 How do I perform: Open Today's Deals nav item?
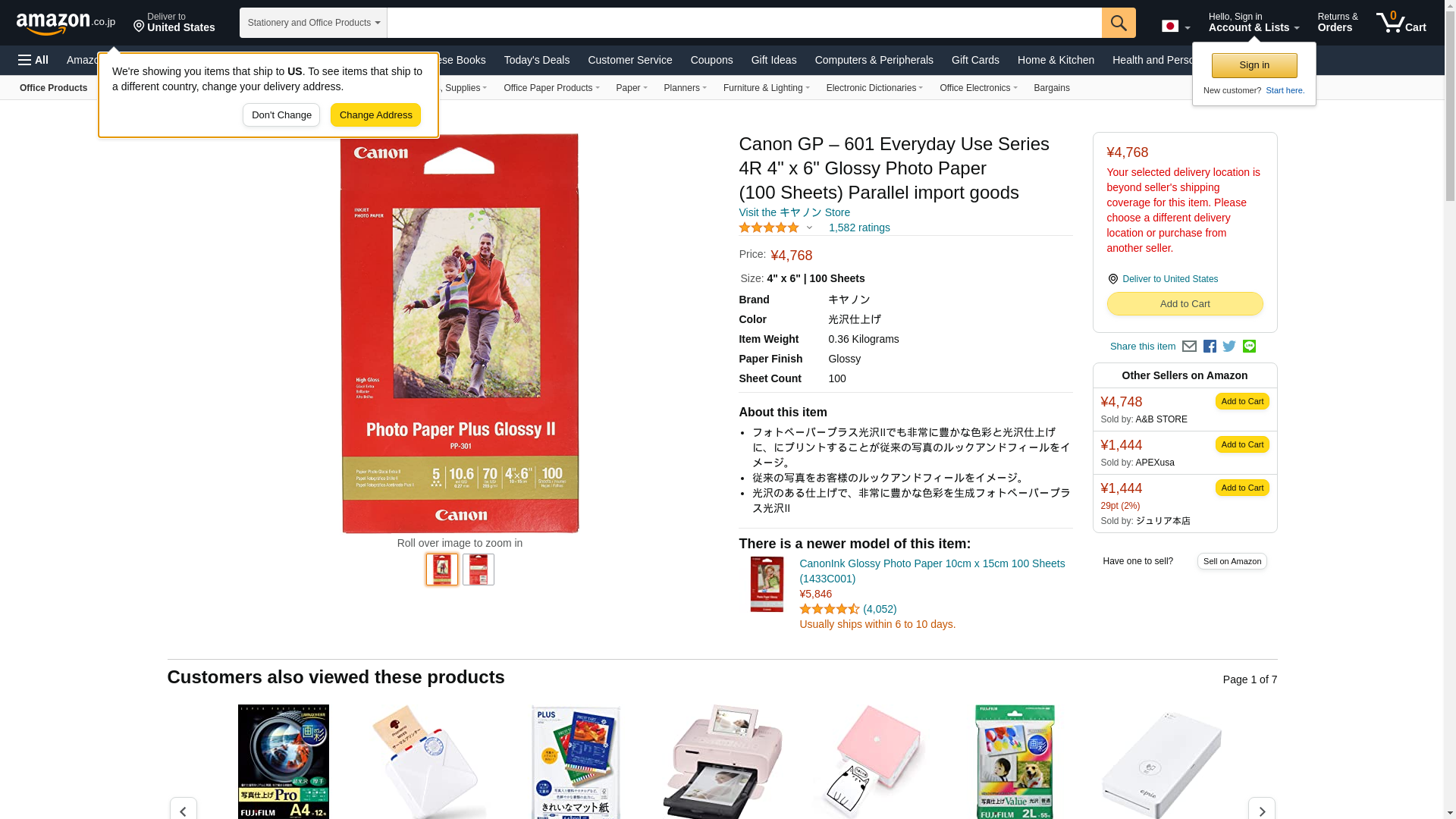[x=537, y=60]
